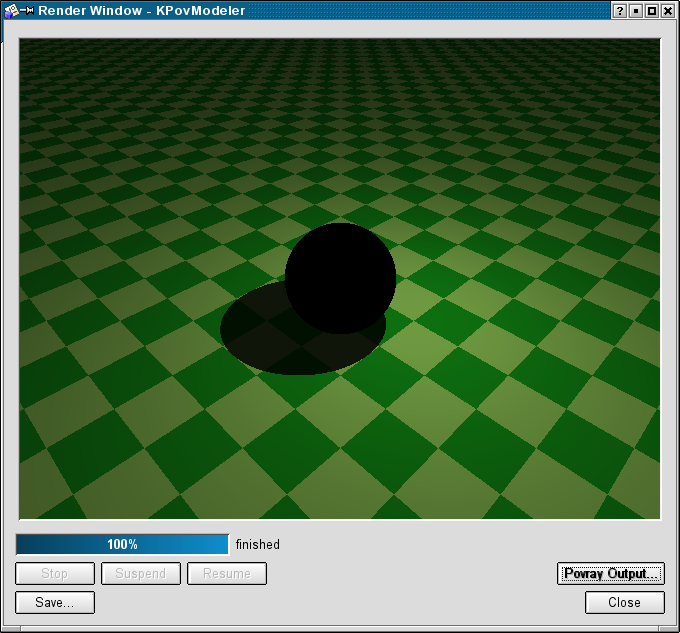This screenshot has height=633, width=680.
Task: Save the rendered image via Save...
Action: (55, 603)
